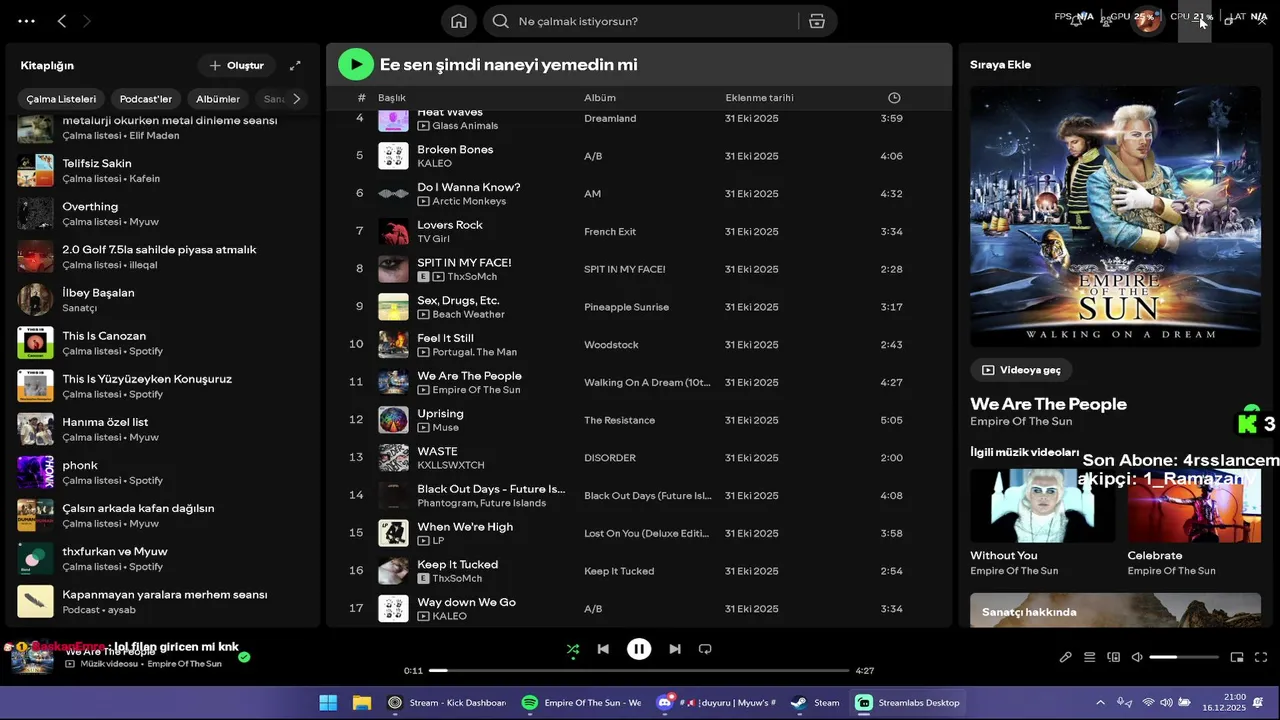
Task: Open the Overthing playlist in the library
Action: click(x=163, y=213)
